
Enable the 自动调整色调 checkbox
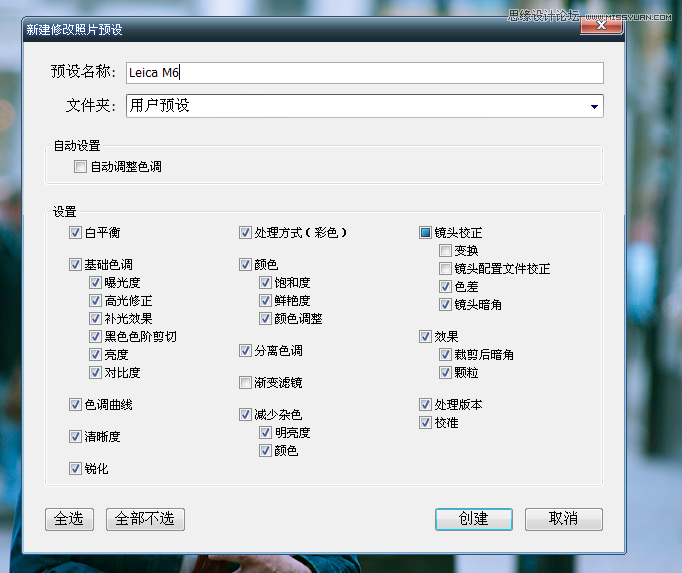pyautogui.click(x=80, y=167)
